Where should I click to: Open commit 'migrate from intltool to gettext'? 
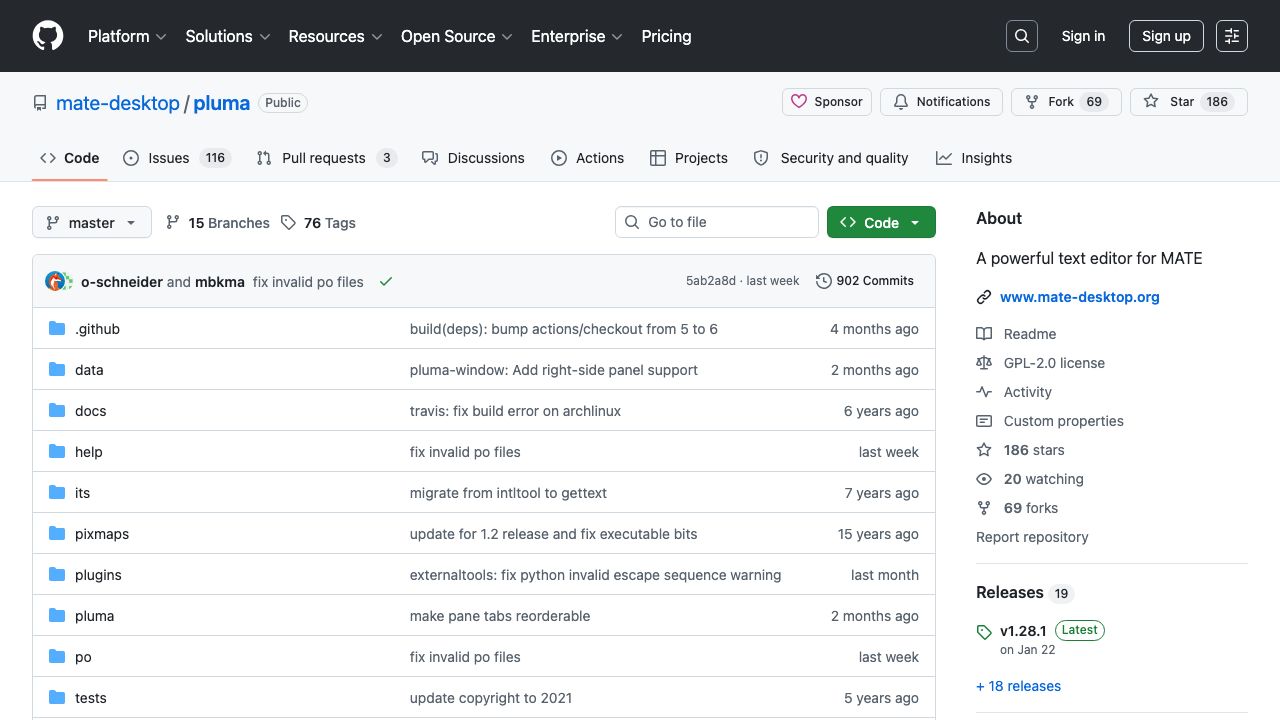pos(508,493)
